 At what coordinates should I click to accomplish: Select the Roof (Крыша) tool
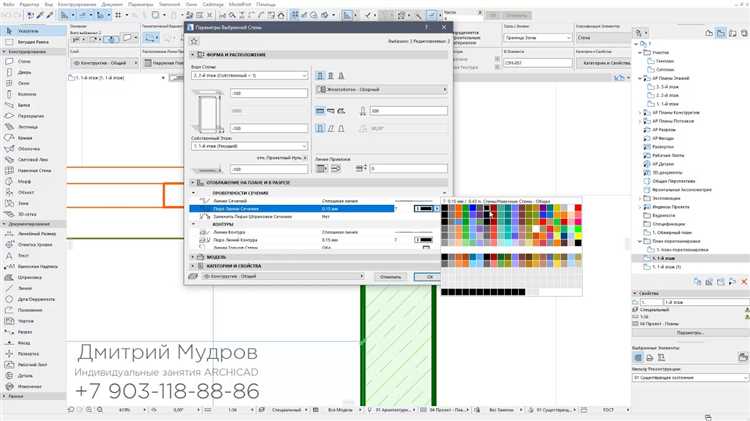coord(33,138)
